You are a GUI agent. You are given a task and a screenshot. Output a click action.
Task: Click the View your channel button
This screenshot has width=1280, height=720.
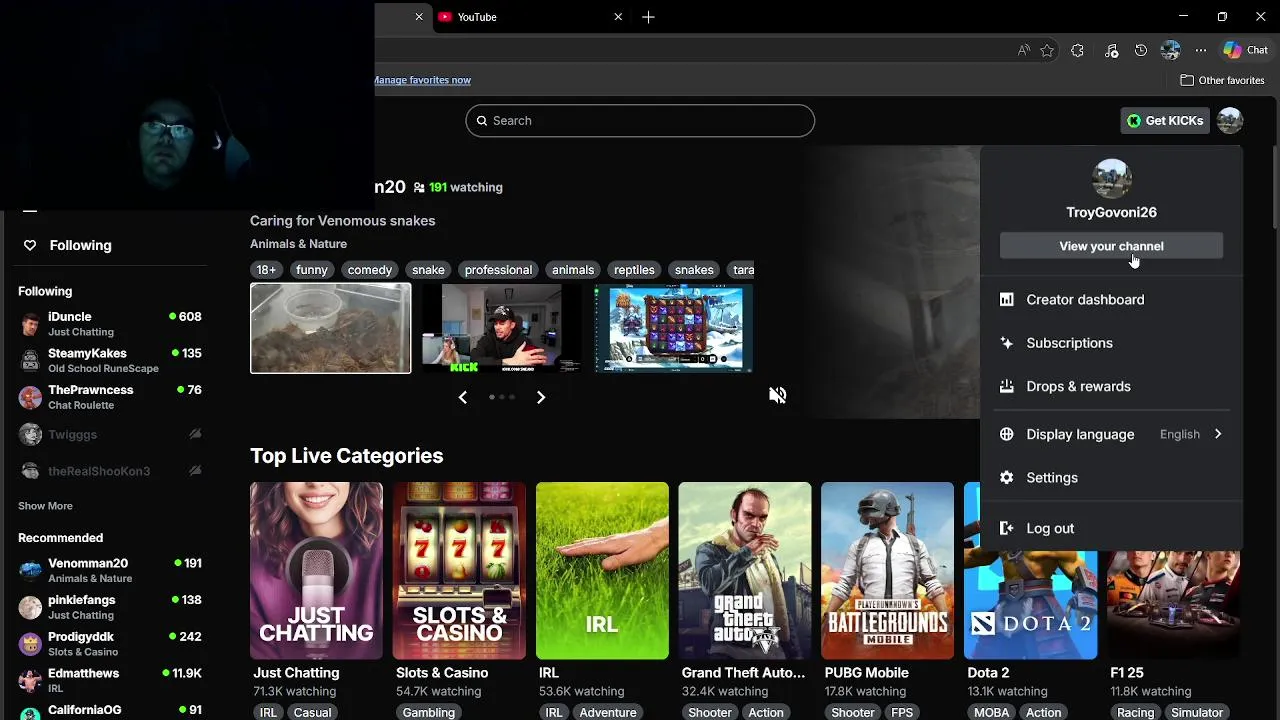[1111, 246]
